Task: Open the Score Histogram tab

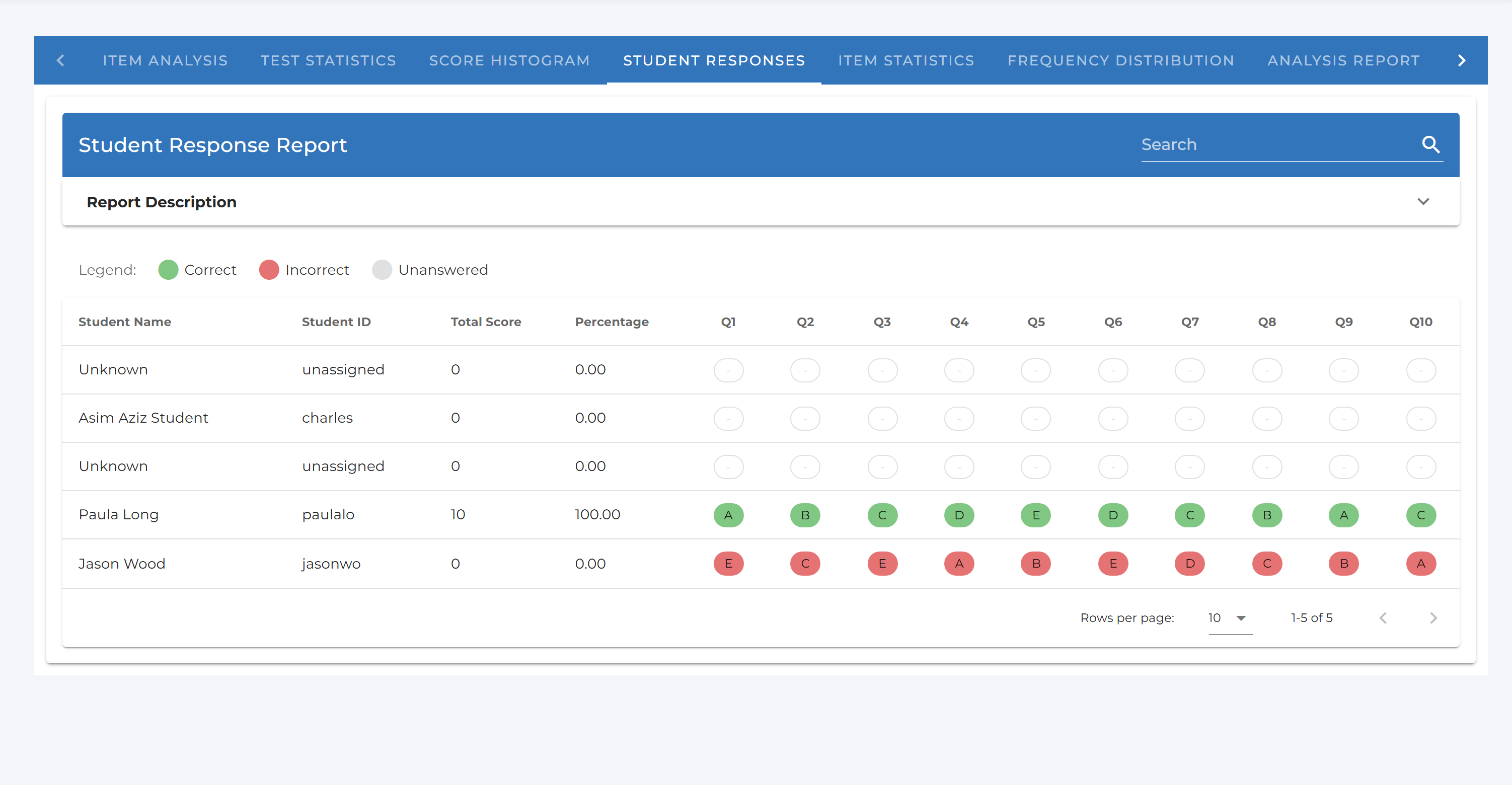Action: pos(509,60)
